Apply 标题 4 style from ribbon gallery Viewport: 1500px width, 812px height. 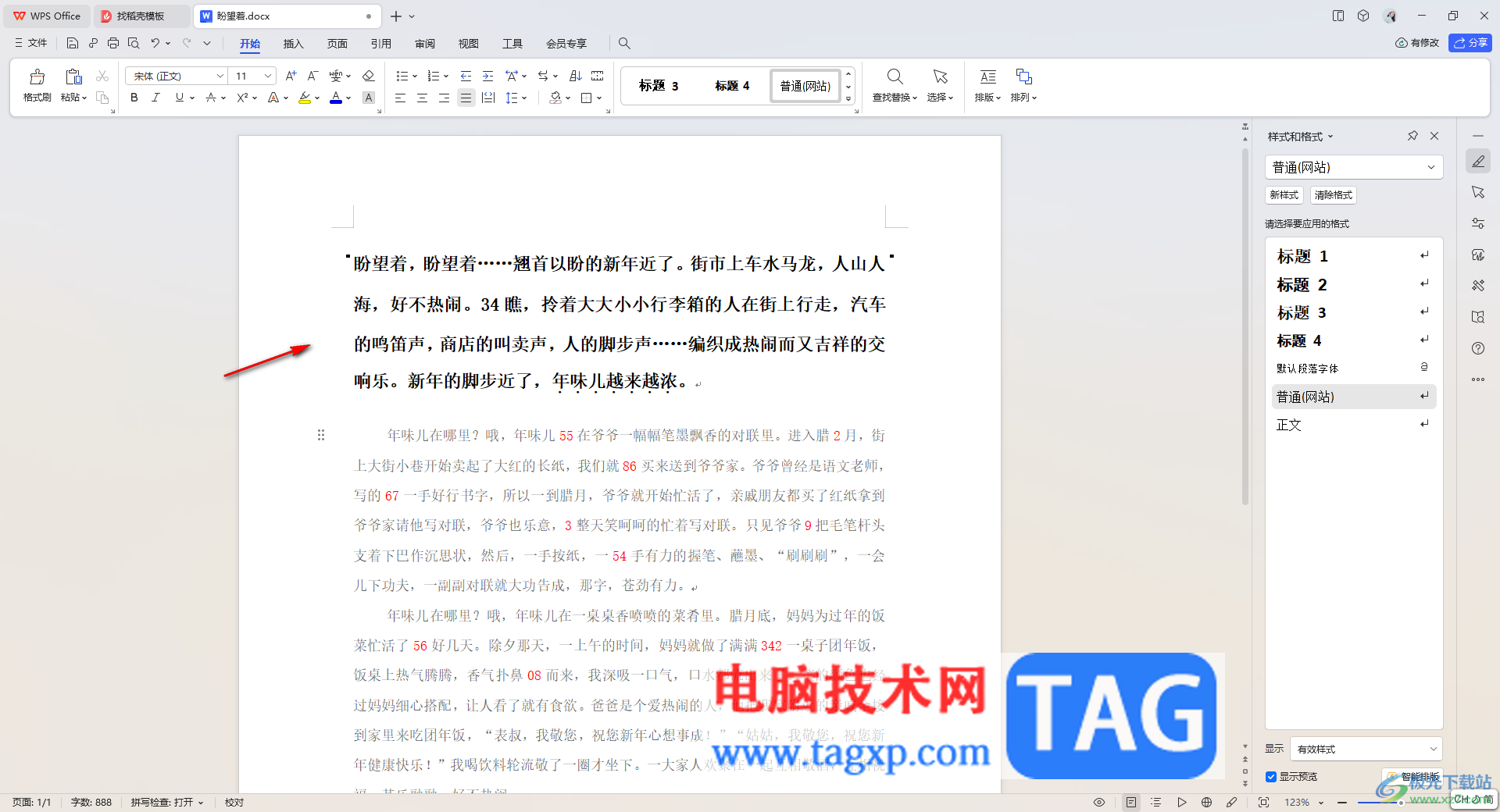click(732, 86)
